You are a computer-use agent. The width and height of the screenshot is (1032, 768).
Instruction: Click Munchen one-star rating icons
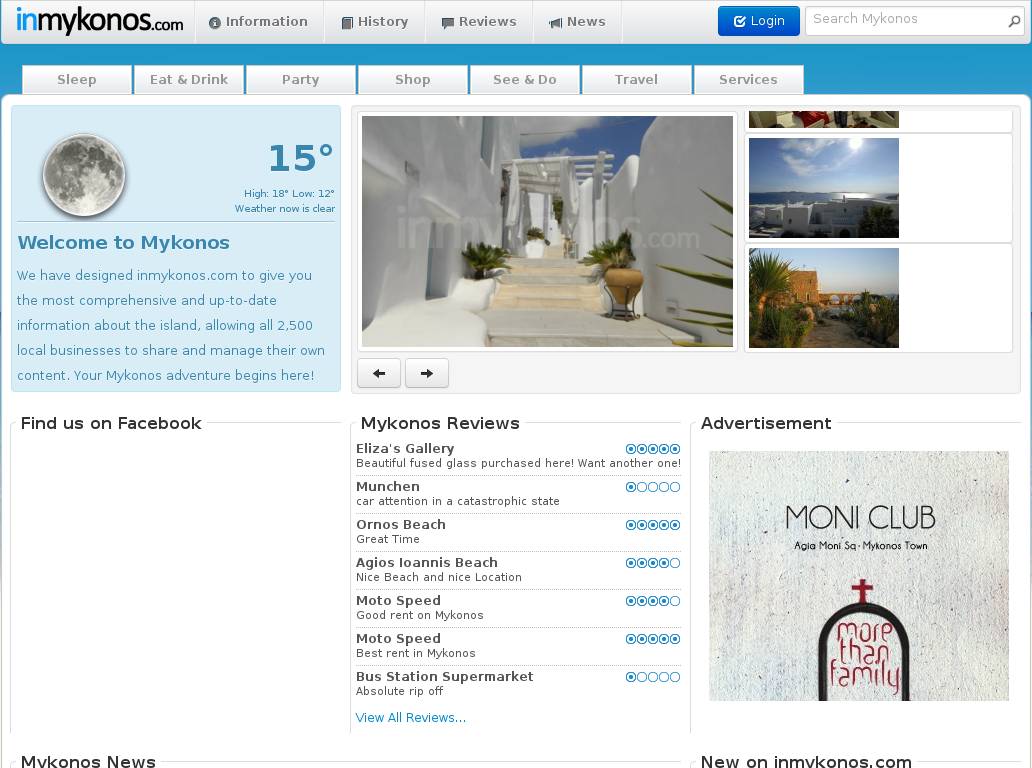(x=653, y=487)
